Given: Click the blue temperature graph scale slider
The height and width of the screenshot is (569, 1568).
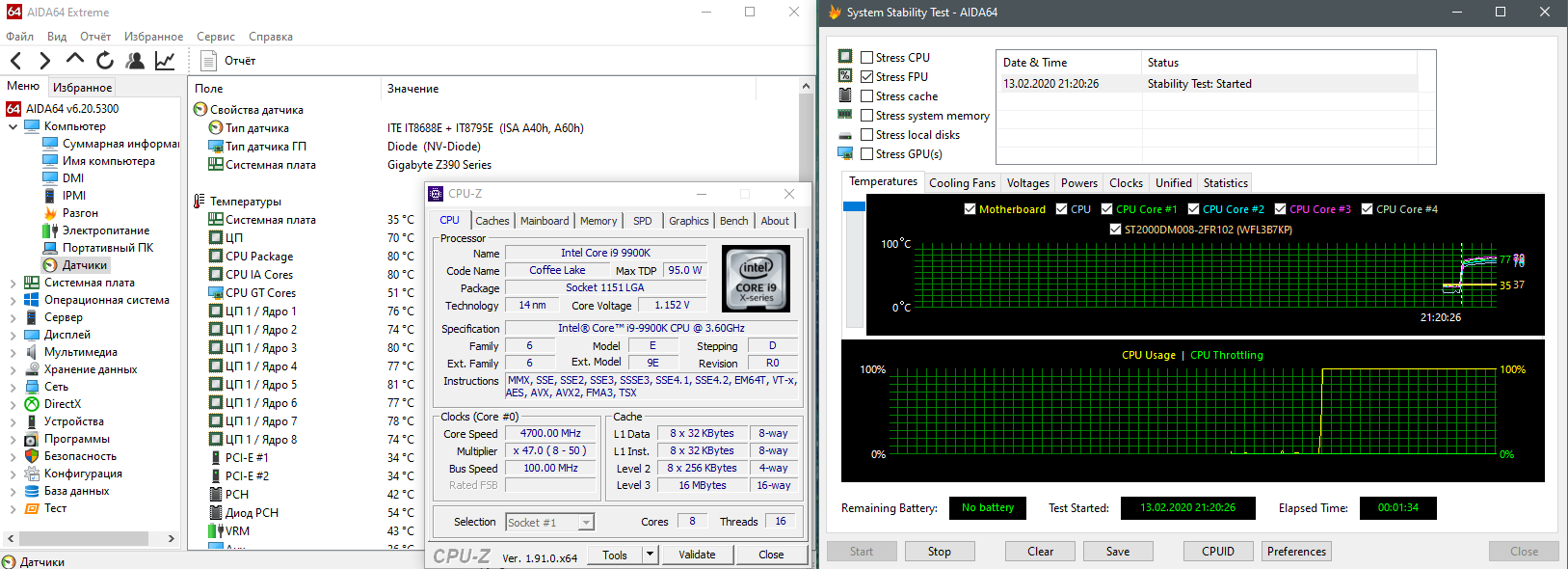Looking at the screenshot, I should click(x=854, y=206).
